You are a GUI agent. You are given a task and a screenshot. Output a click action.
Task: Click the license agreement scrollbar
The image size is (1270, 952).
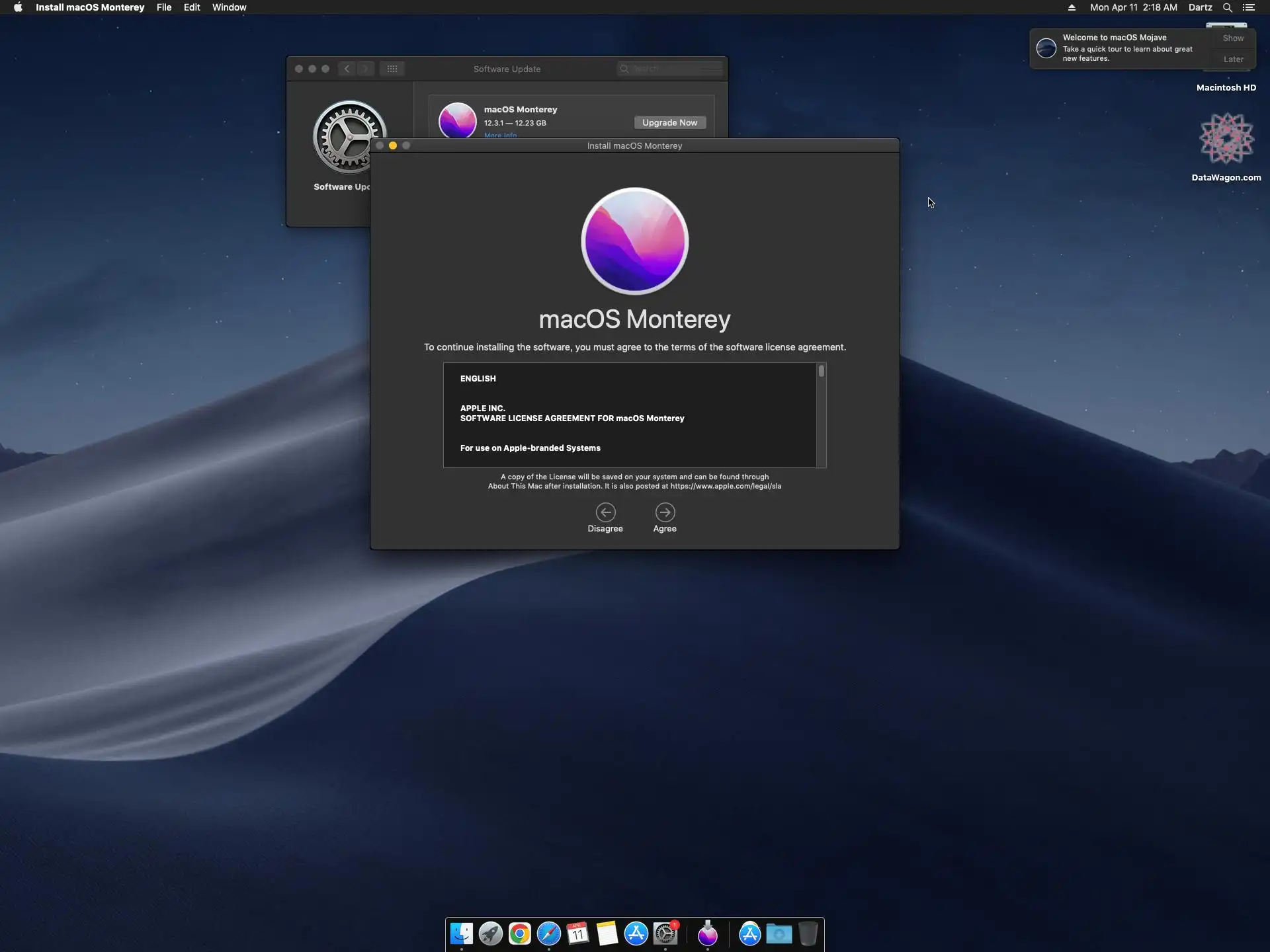821,372
